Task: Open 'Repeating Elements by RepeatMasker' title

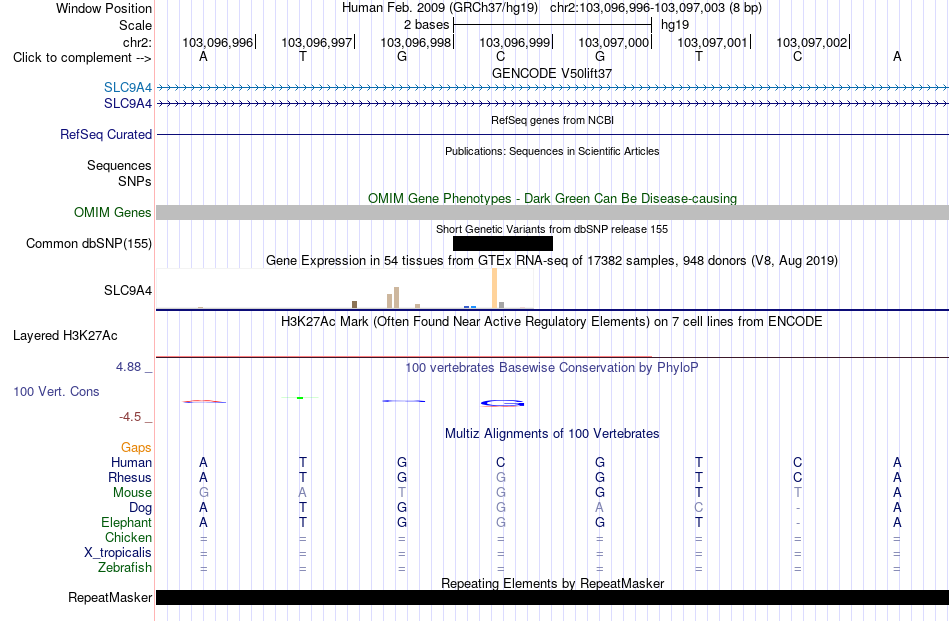Action: [x=552, y=583]
